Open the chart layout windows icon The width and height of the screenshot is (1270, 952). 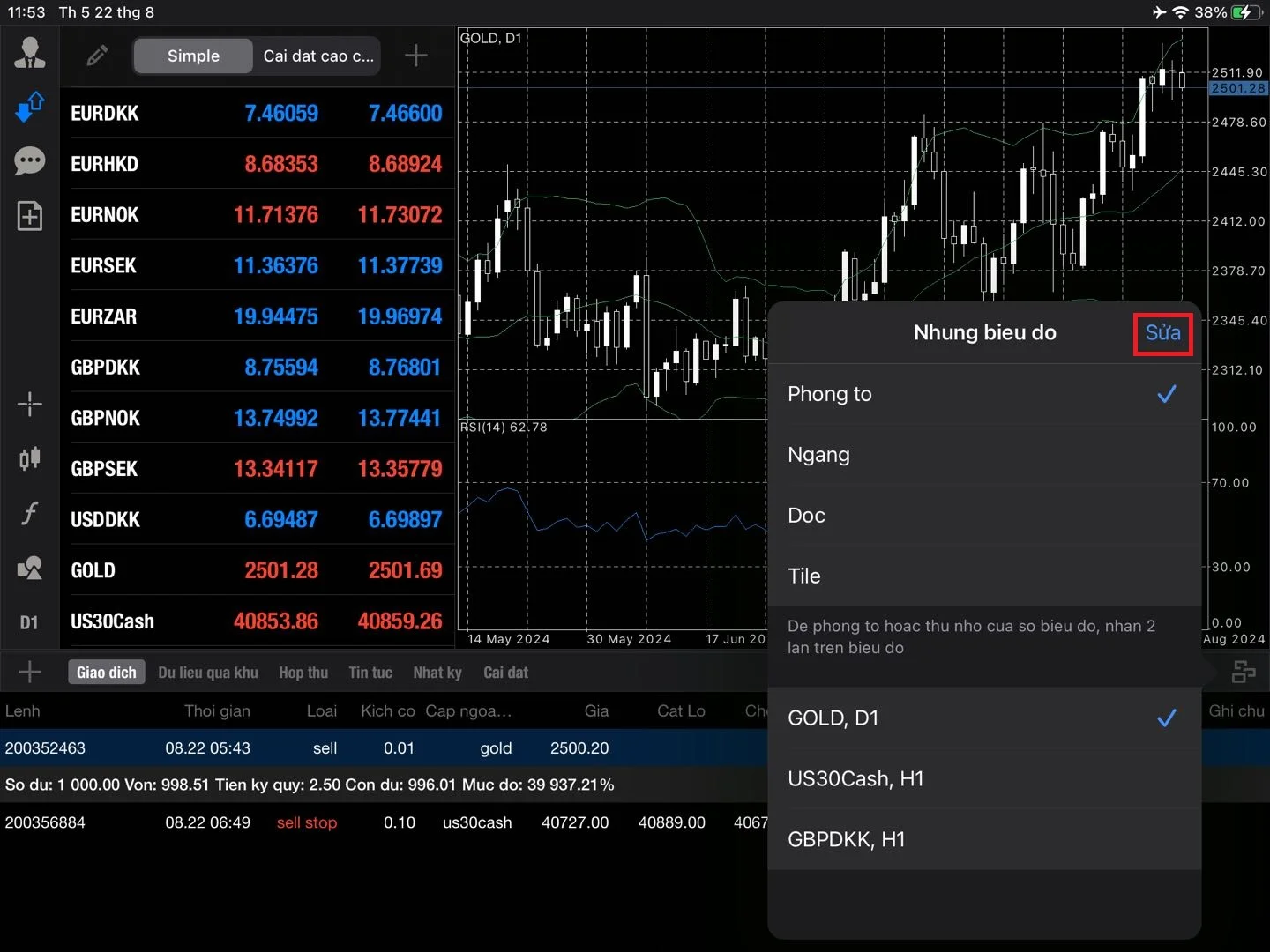(1244, 673)
